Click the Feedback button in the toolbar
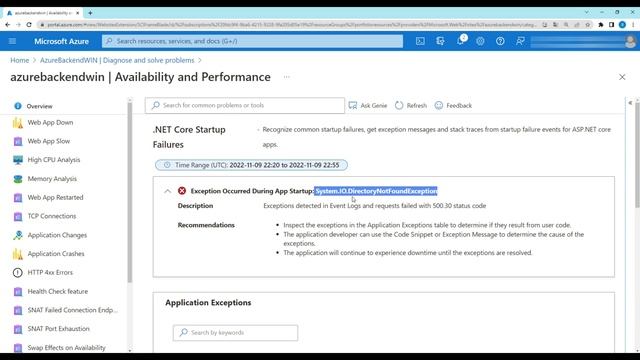This screenshot has width=640, height=360. coord(453,105)
